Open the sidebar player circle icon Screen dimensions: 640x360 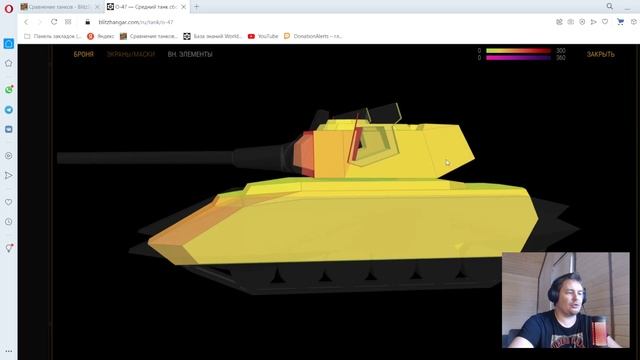9,156
